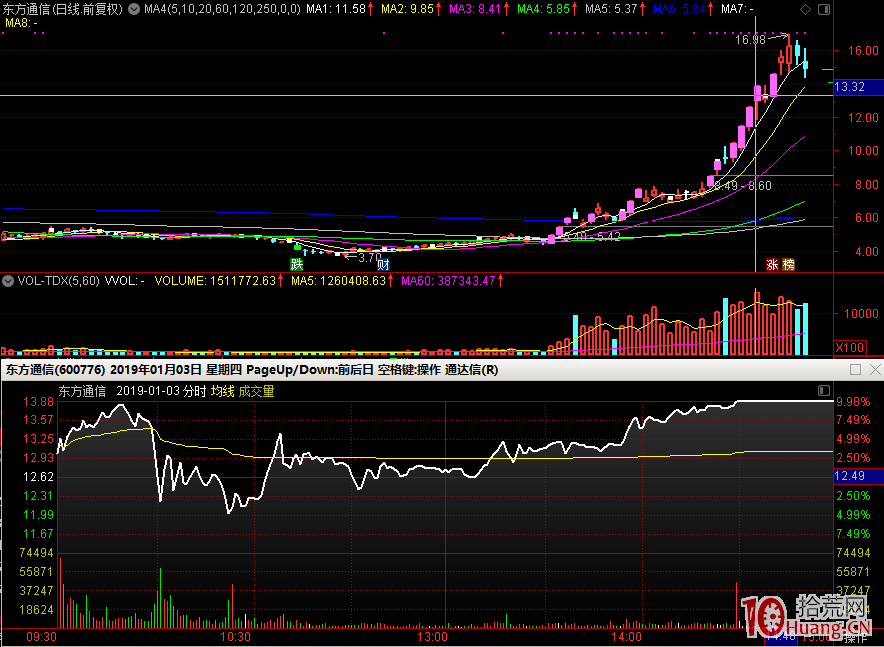Click the 操作 button at bottom right
Image resolution: width=884 pixels, height=647 pixels.
854,638
